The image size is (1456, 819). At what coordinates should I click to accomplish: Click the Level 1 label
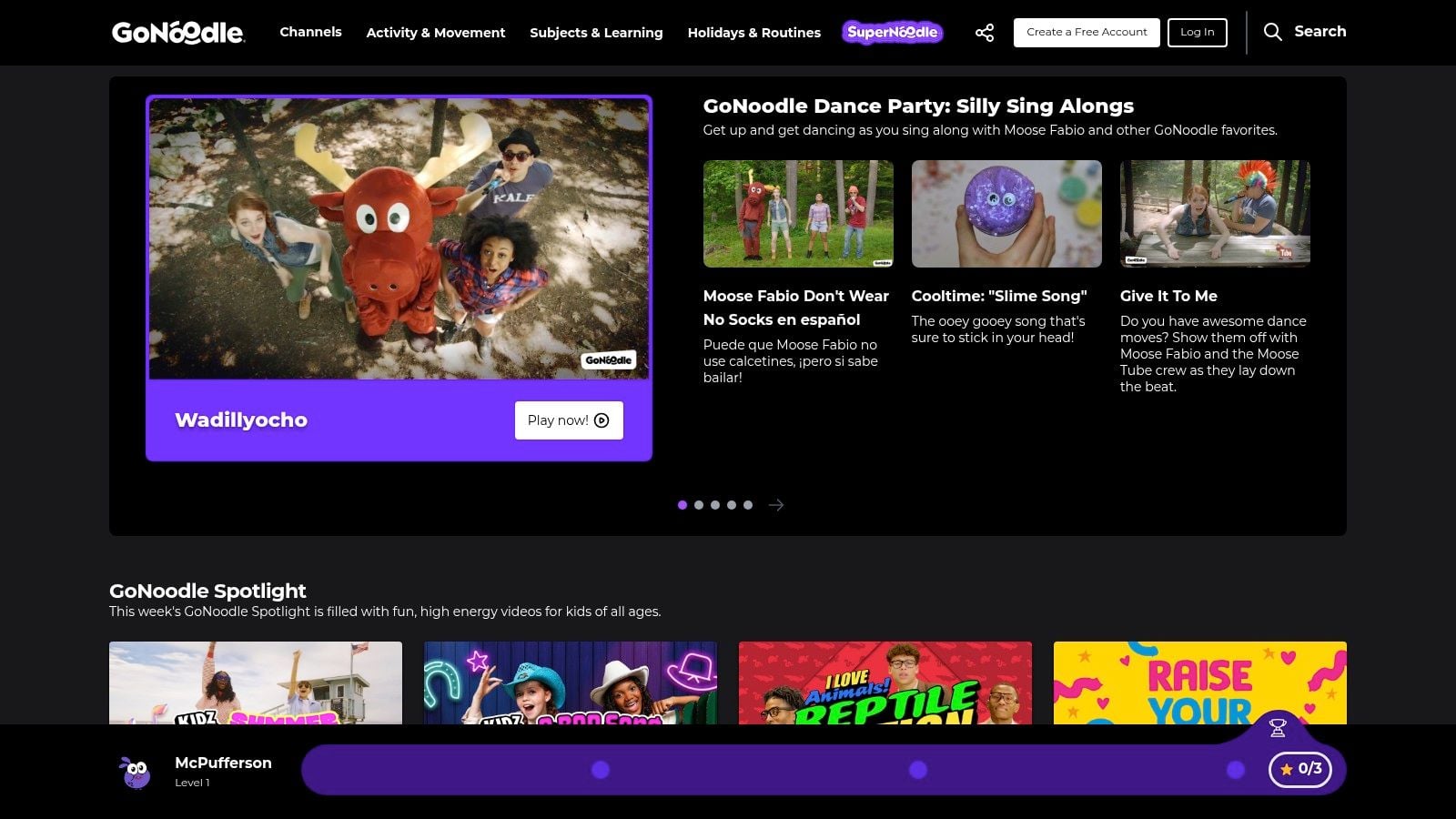click(192, 783)
